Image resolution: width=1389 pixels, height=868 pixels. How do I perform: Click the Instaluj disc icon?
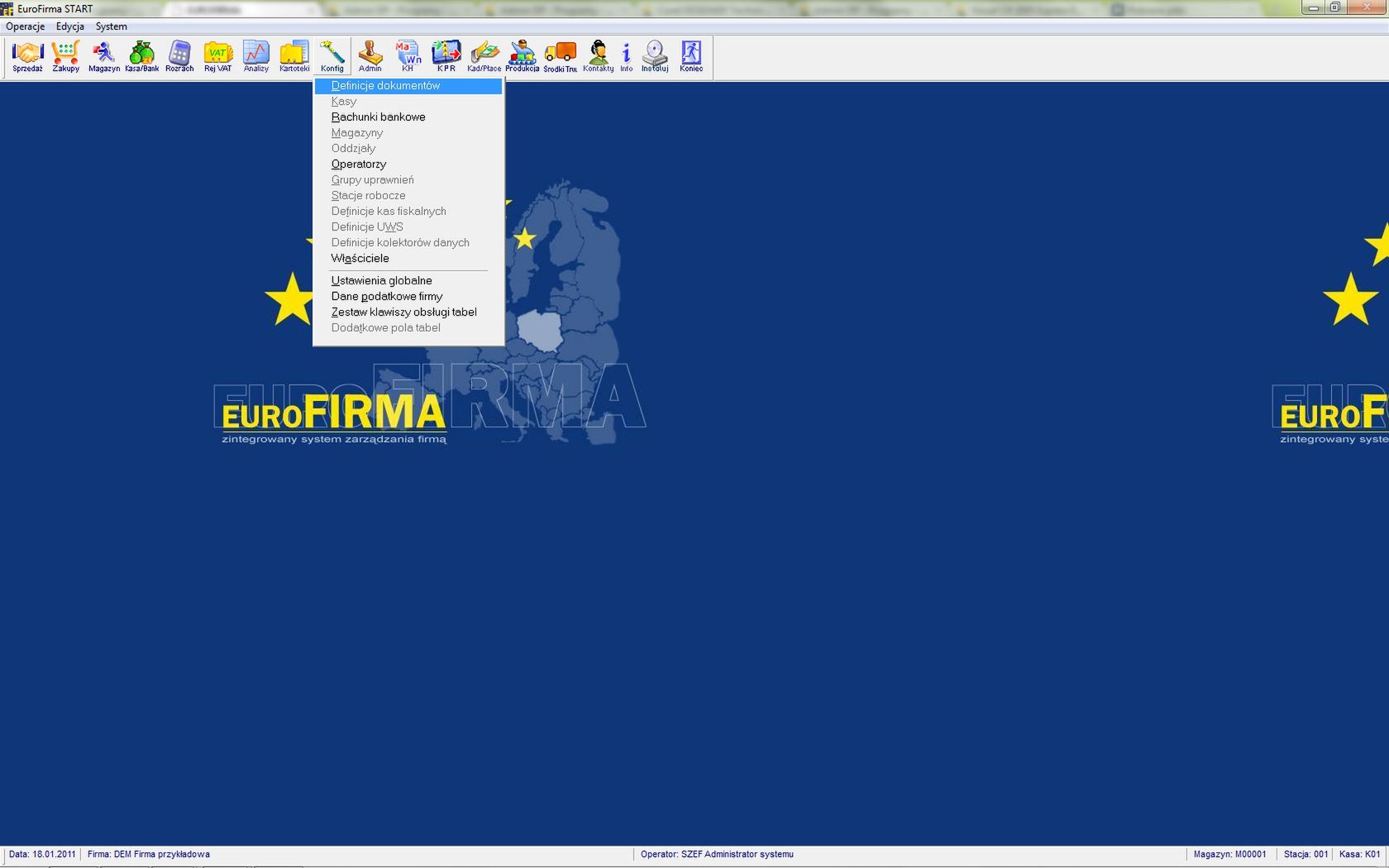click(x=655, y=57)
